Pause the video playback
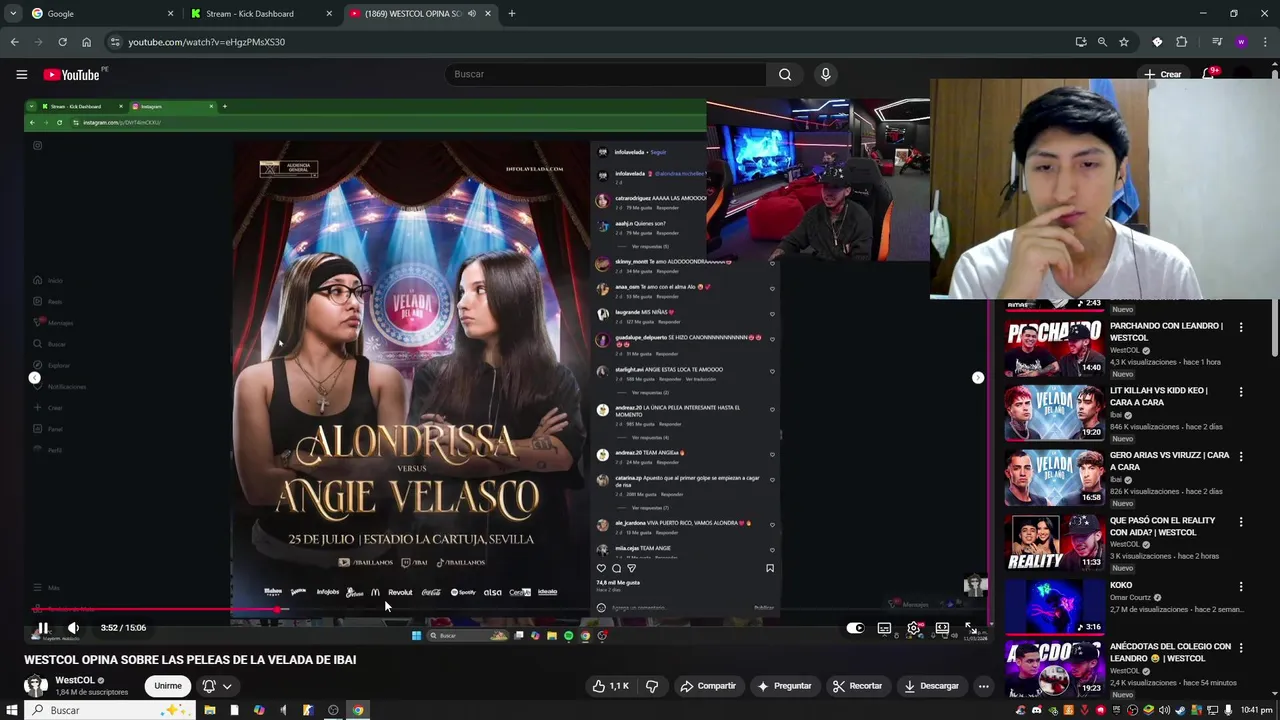The height and width of the screenshot is (720, 1280). [43, 628]
